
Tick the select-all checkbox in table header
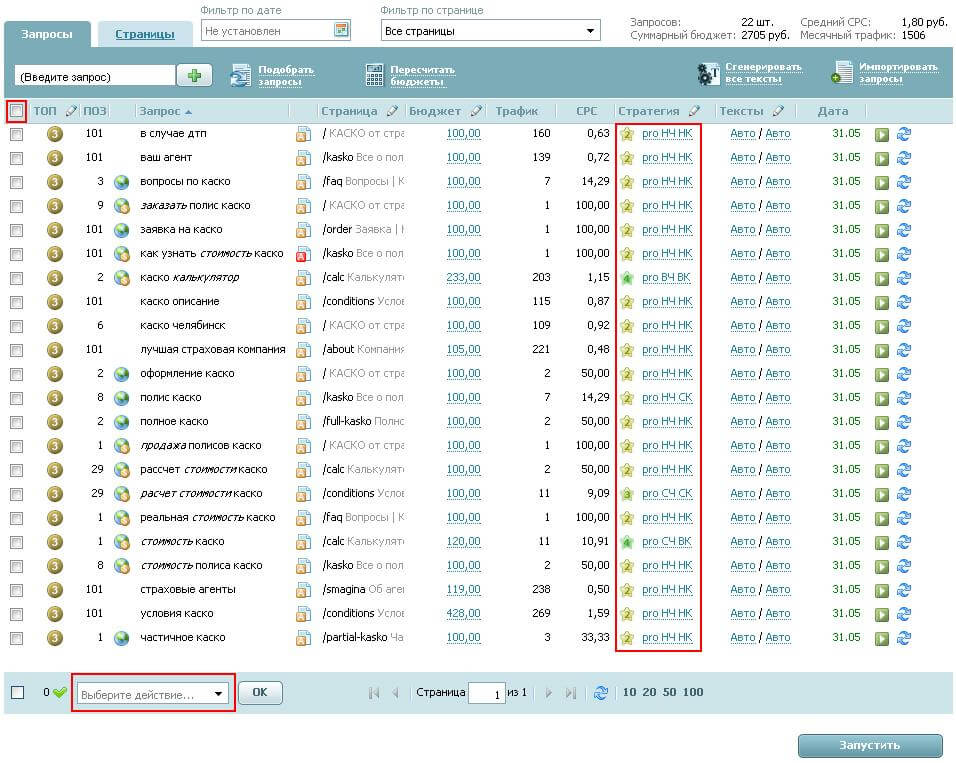coord(16,111)
